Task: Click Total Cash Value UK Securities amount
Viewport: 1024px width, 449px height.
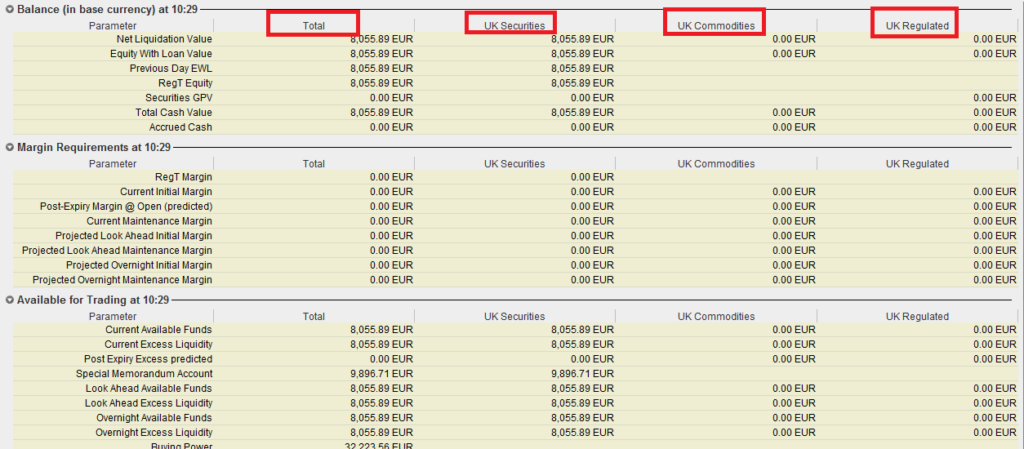Action: click(583, 112)
